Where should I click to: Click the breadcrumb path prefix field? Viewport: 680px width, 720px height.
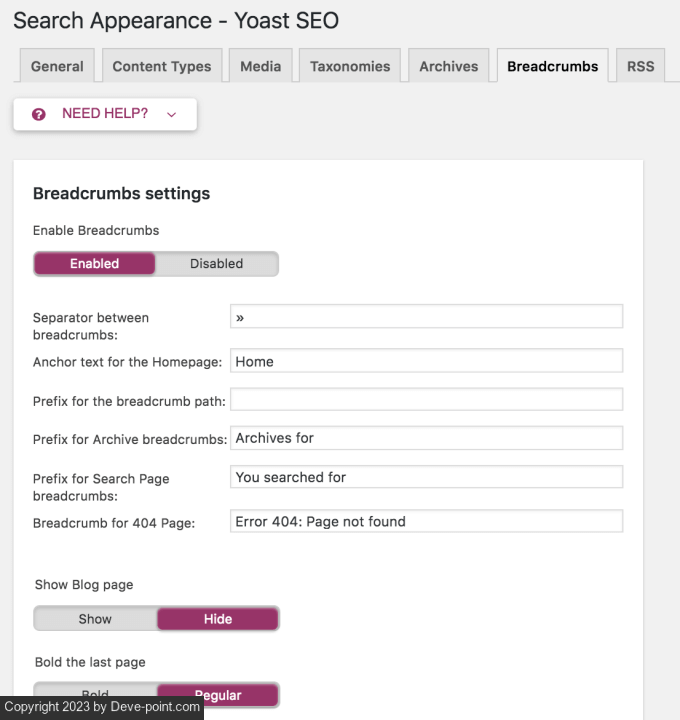426,400
